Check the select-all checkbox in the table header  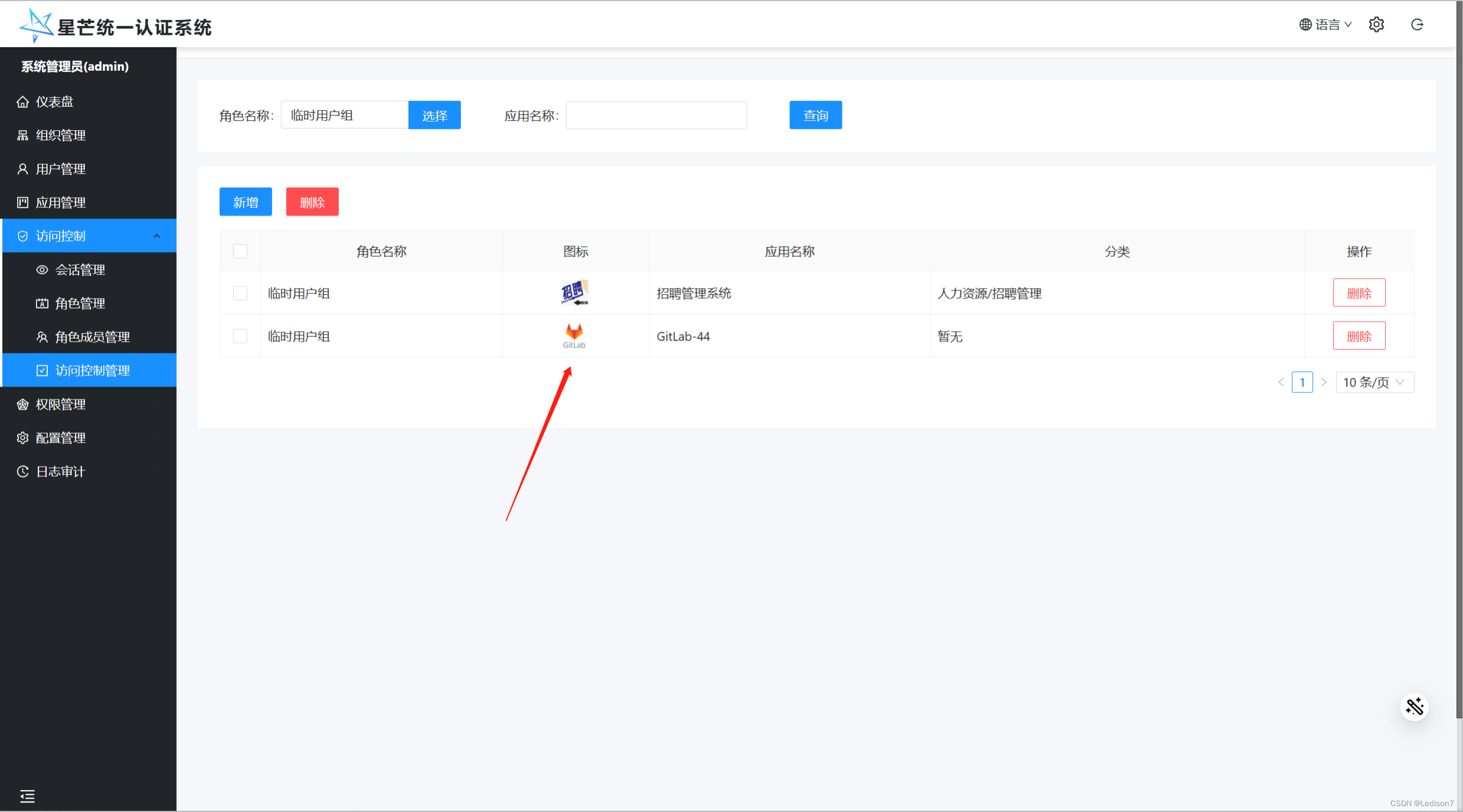240,251
